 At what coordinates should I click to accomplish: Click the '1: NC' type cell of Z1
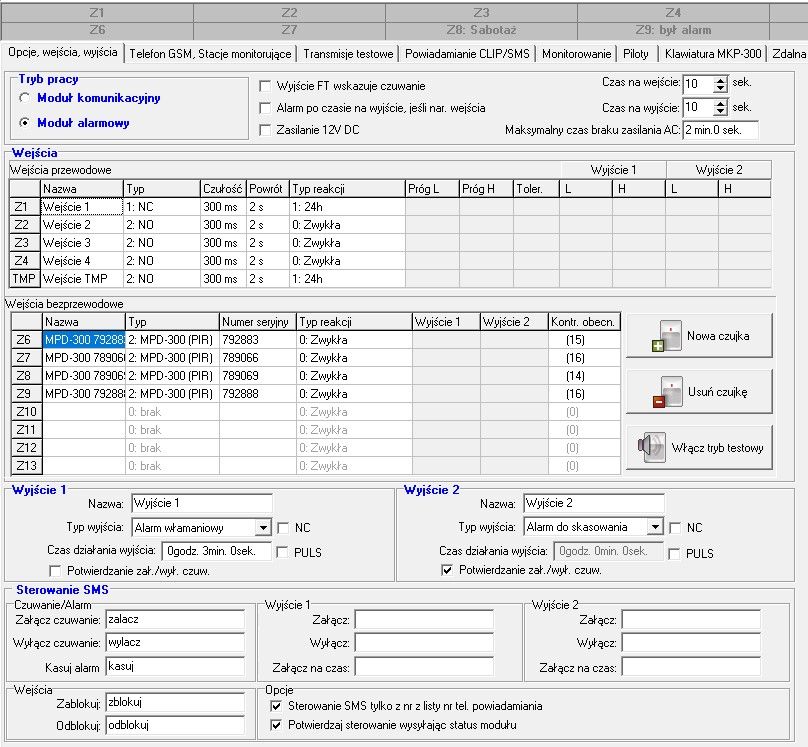click(162, 207)
